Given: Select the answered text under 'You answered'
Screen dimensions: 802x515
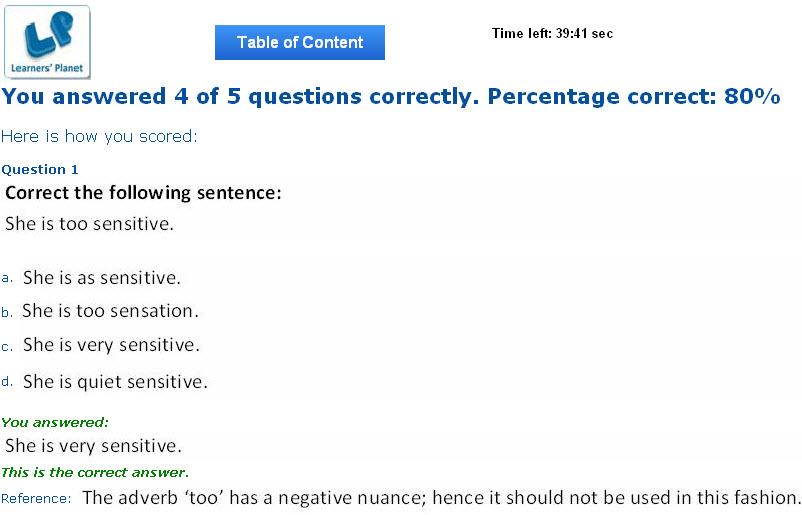Looking at the screenshot, I should pos(93,446).
